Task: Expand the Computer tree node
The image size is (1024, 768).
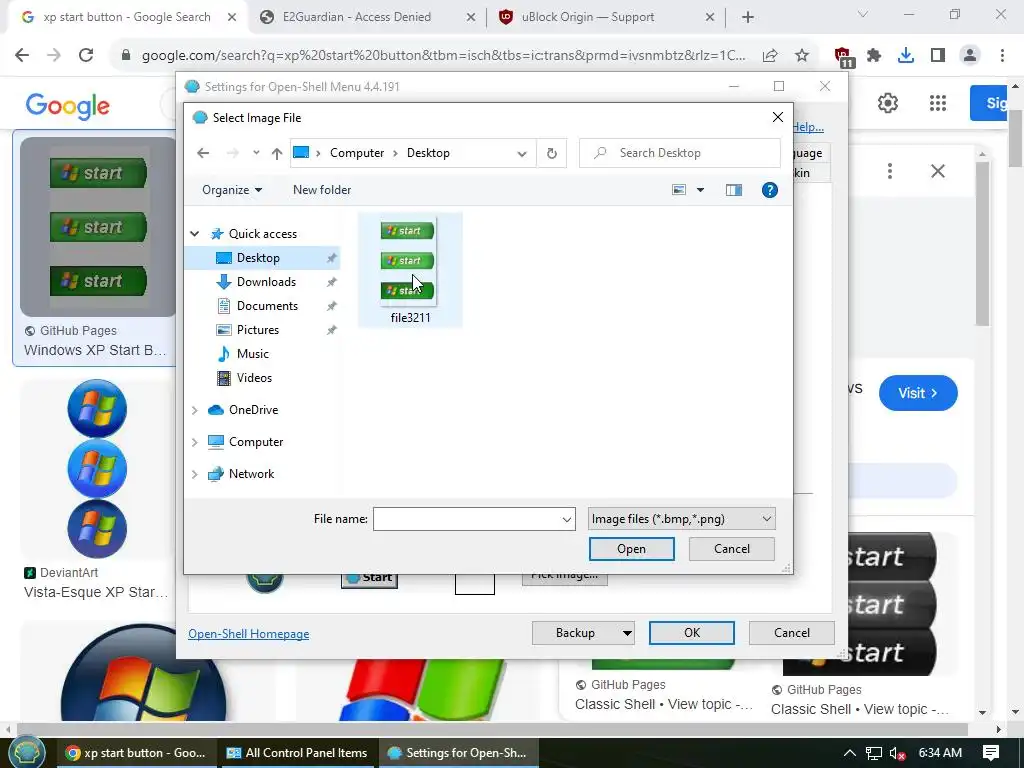Action: [x=195, y=442]
